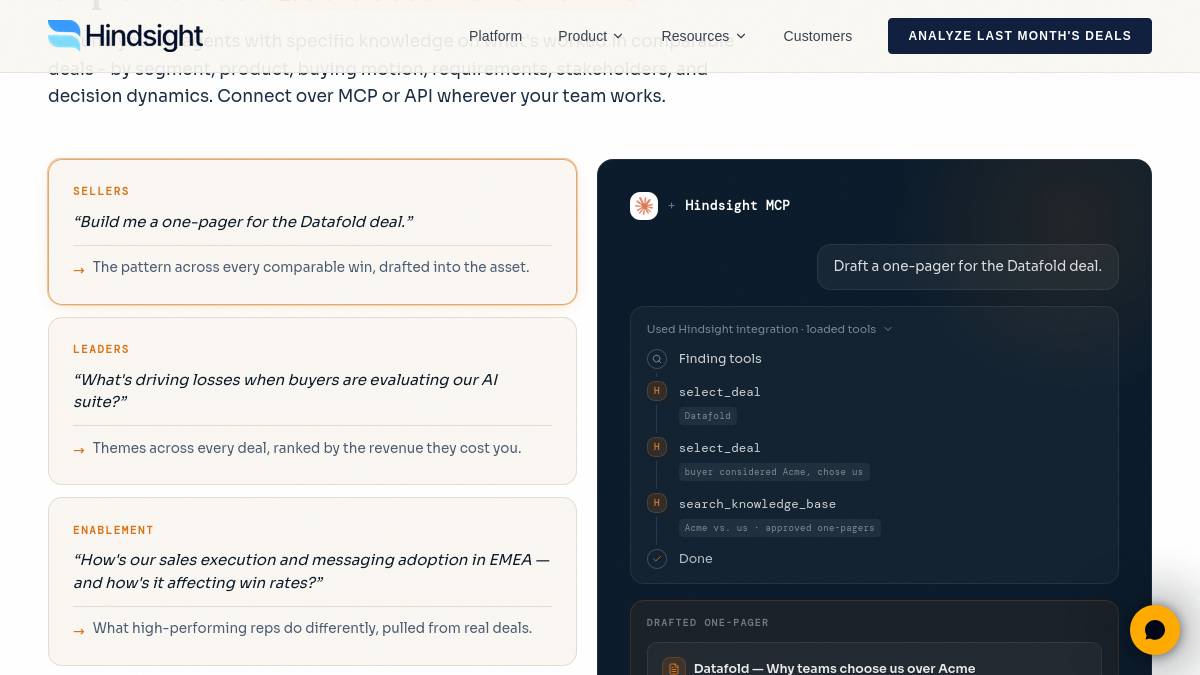The width and height of the screenshot is (1200, 675).
Task: Open the Platform nav item
Action: coord(495,36)
